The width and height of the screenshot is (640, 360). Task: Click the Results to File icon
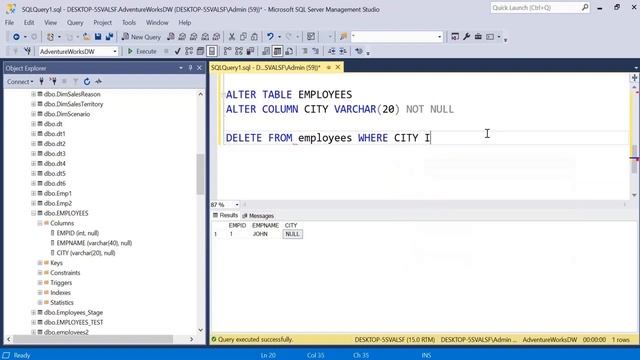coord(289,51)
